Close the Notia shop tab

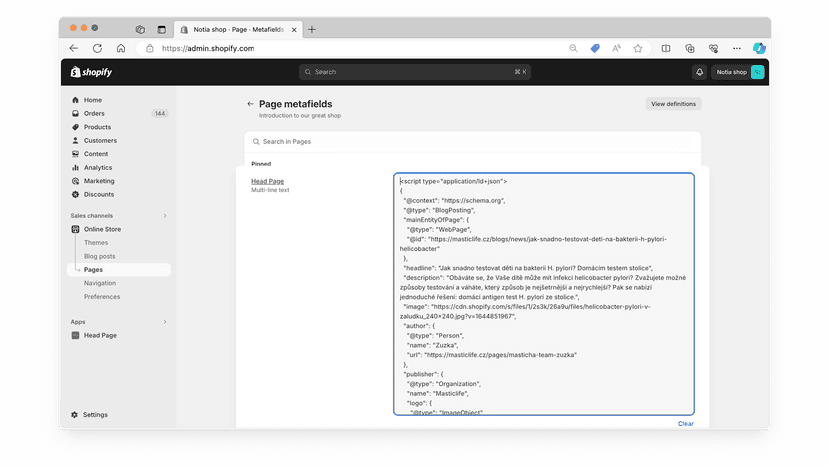(294, 30)
